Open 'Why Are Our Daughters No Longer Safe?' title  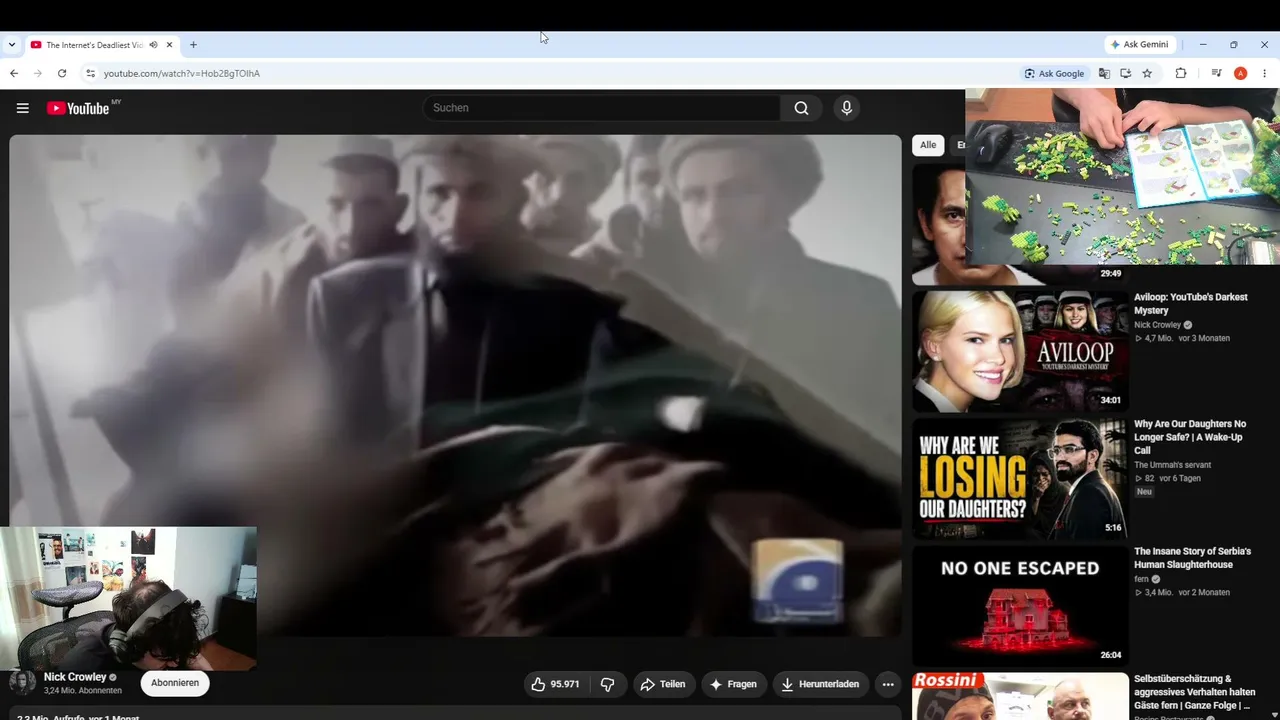tap(1191, 437)
